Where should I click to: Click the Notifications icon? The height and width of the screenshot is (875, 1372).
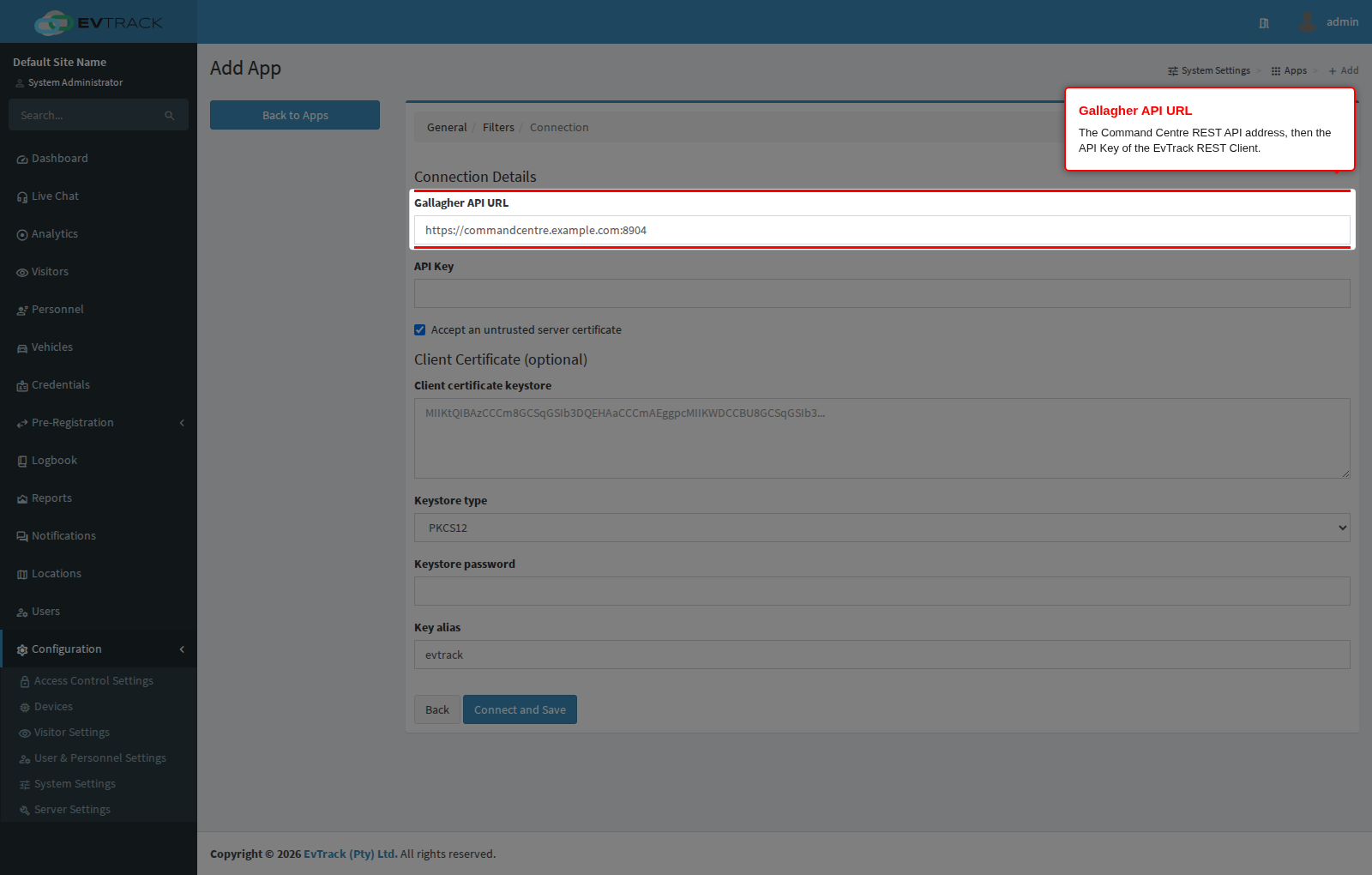tap(22, 537)
